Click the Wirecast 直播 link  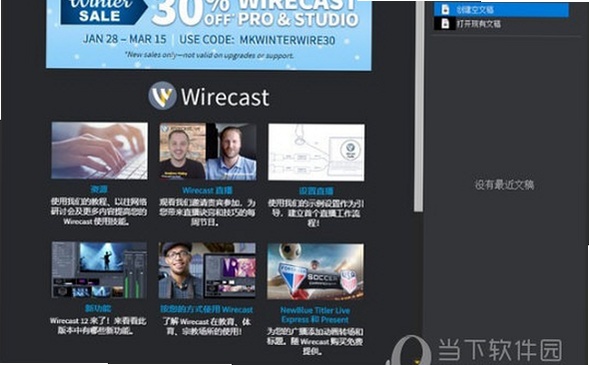point(207,190)
